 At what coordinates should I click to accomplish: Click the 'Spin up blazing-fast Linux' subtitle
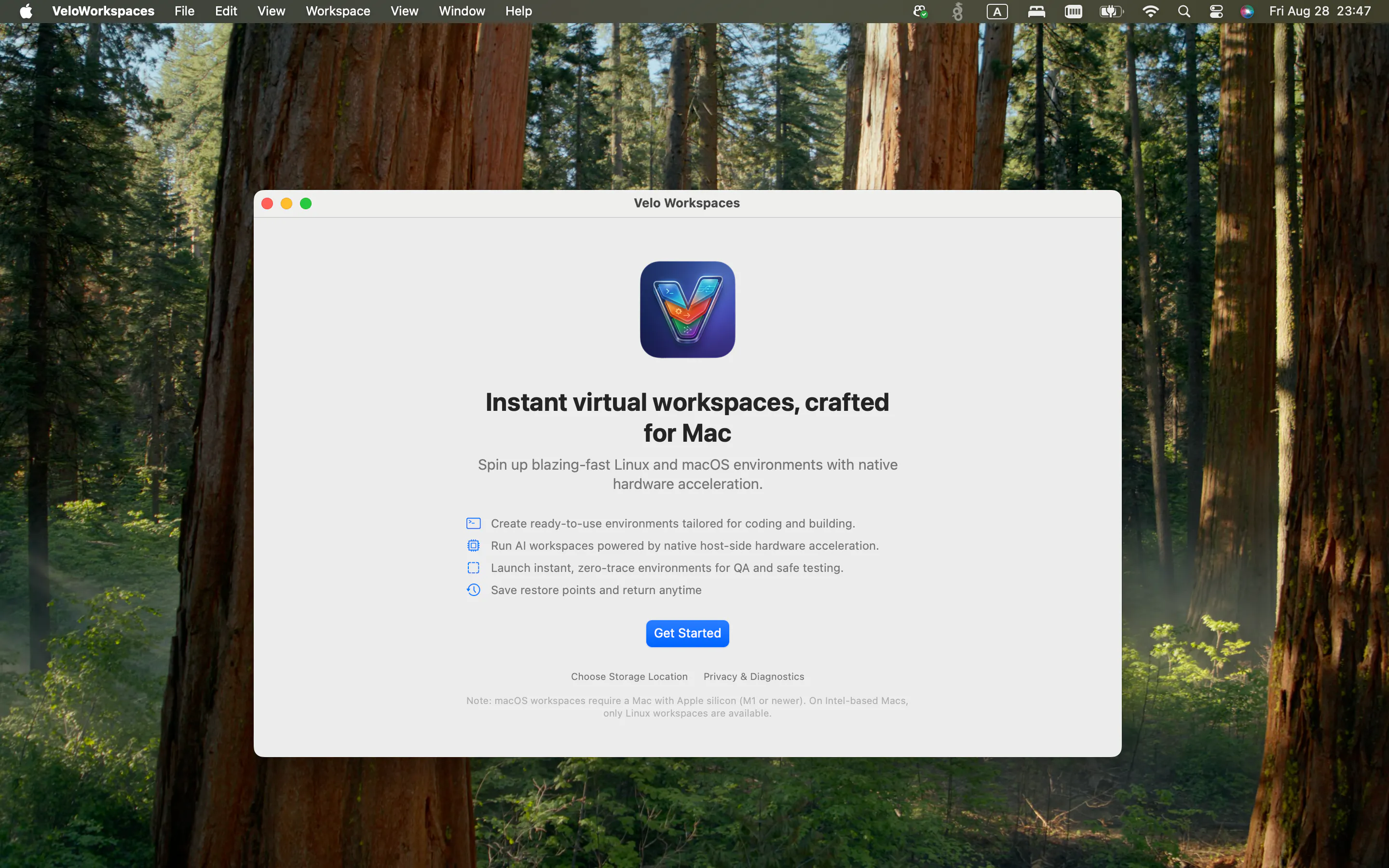pos(687,474)
